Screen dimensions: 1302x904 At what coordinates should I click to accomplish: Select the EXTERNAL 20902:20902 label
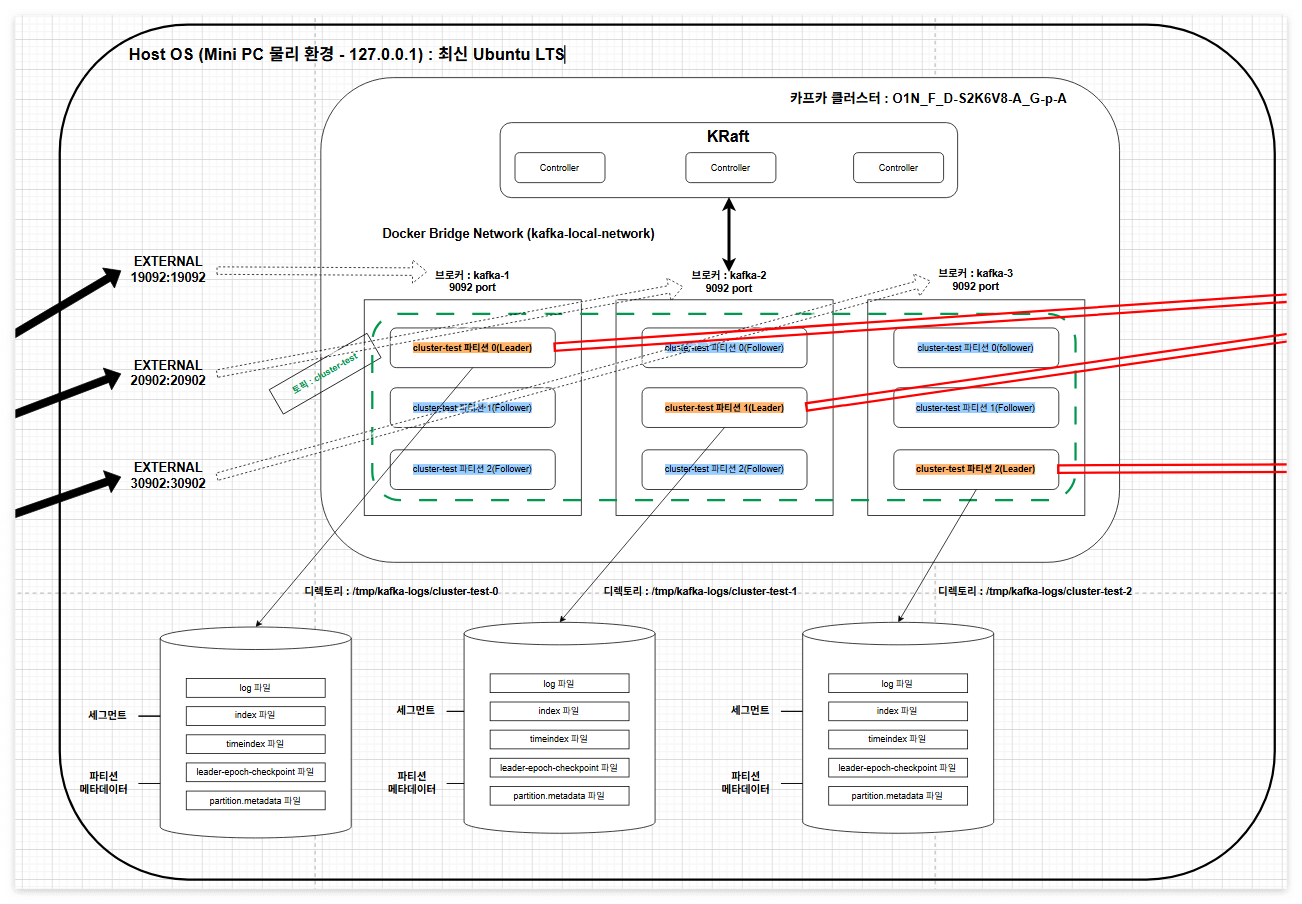[x=169, y=373]
